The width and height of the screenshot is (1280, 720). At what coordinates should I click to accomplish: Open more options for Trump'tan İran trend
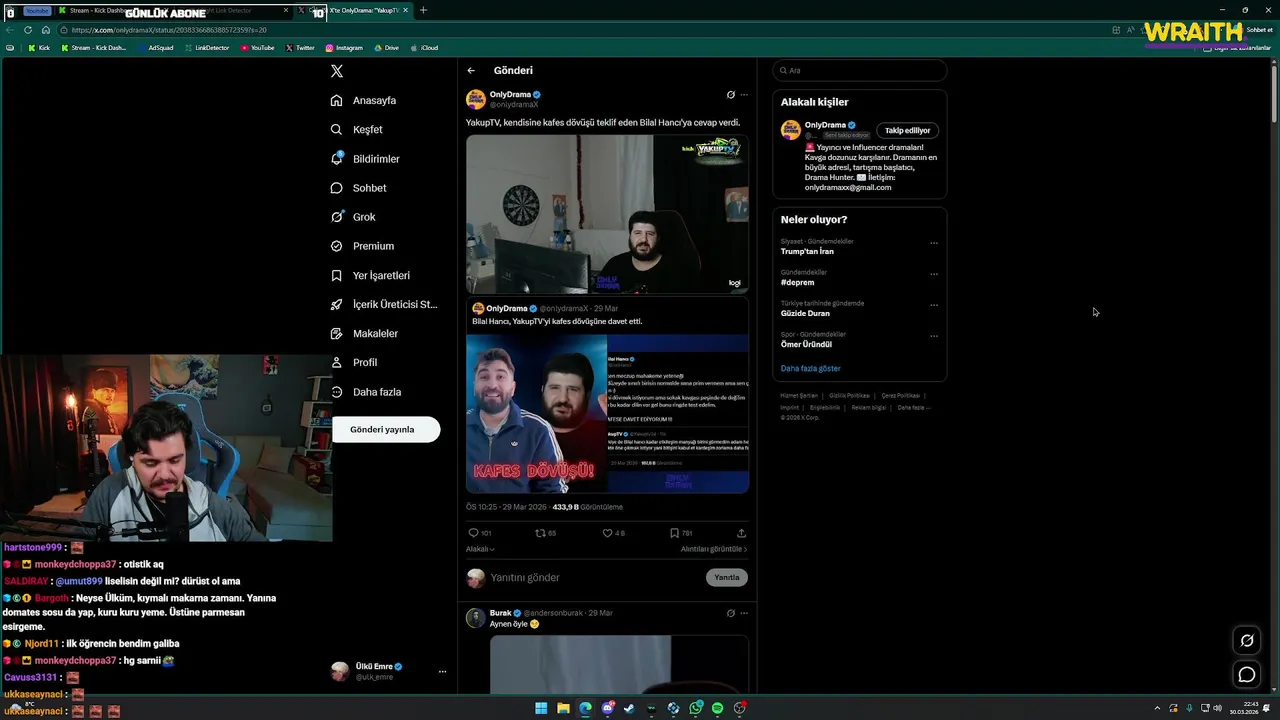(934, 243)
